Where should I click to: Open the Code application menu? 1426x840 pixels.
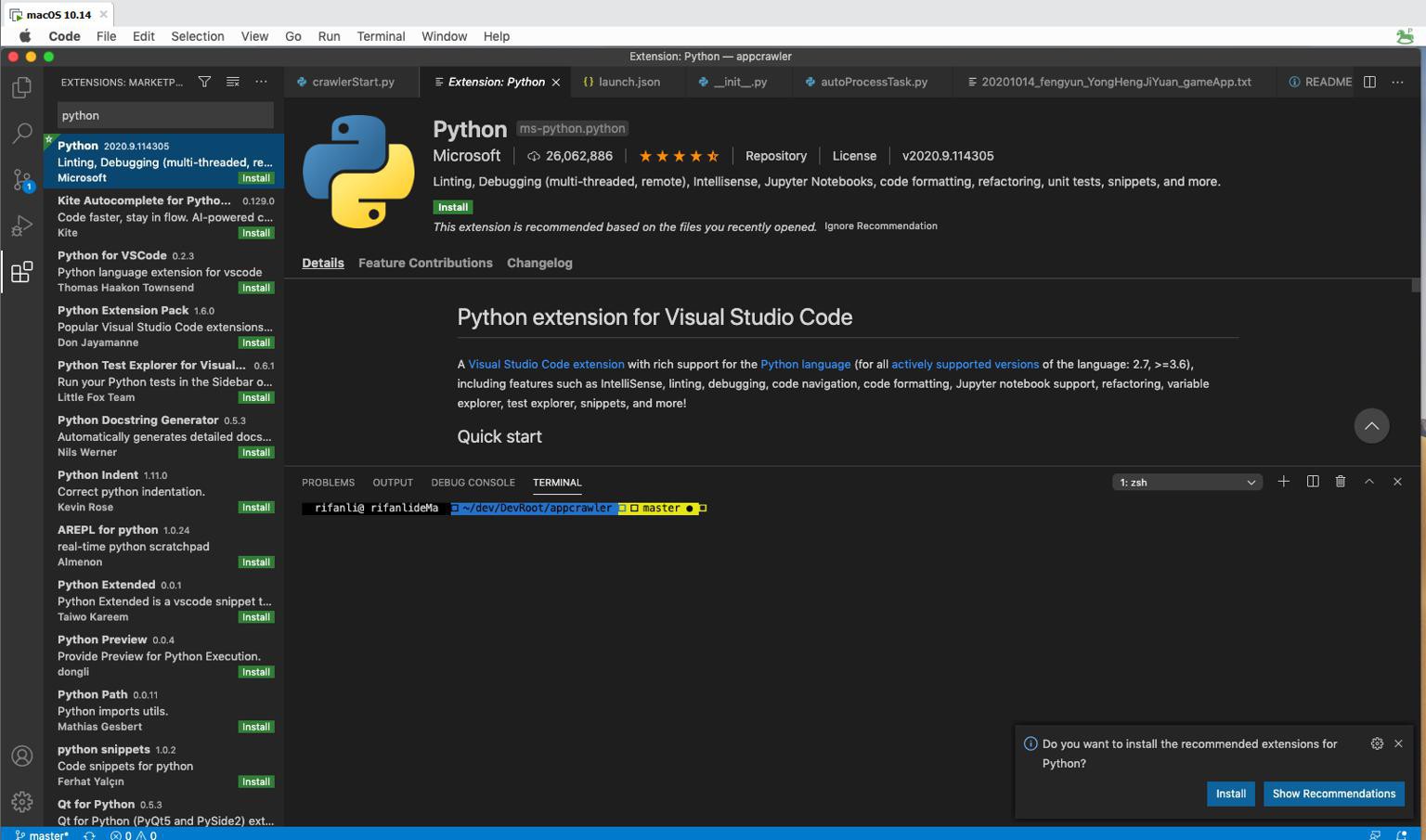point(64,36)
